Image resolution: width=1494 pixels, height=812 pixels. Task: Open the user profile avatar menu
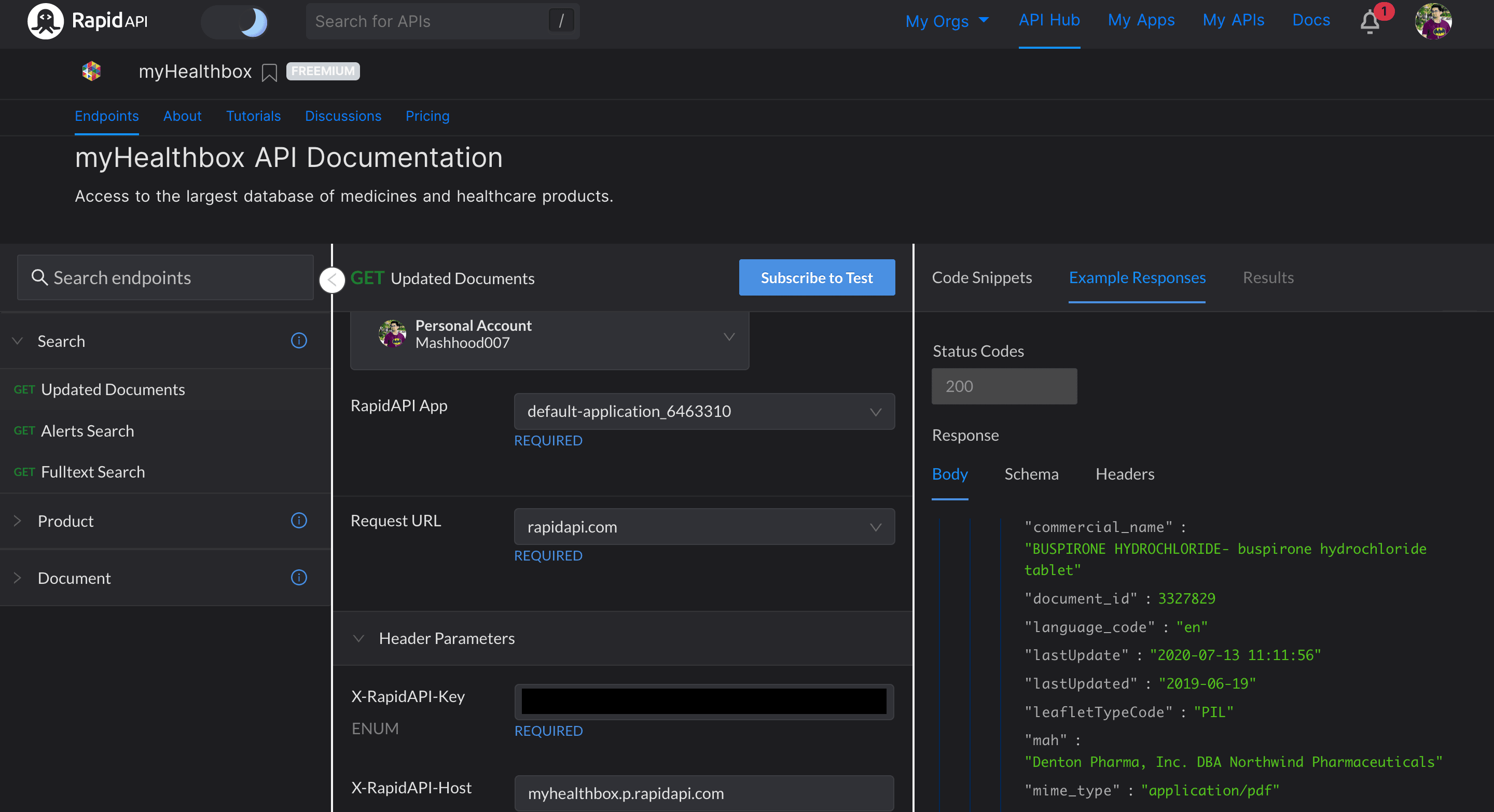click(x=1433, y=21)
